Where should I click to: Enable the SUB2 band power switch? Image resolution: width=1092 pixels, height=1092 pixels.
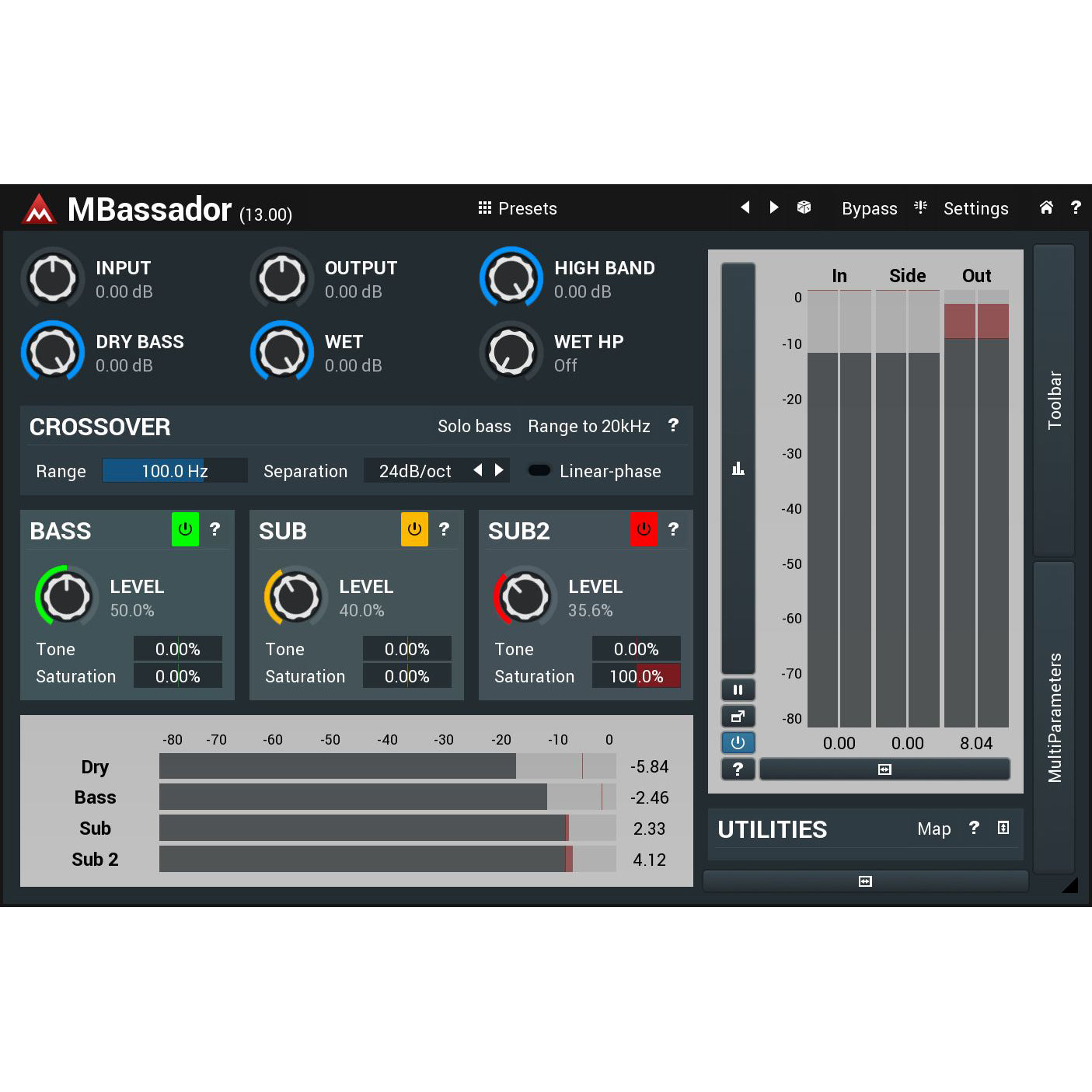click(643, 529)
